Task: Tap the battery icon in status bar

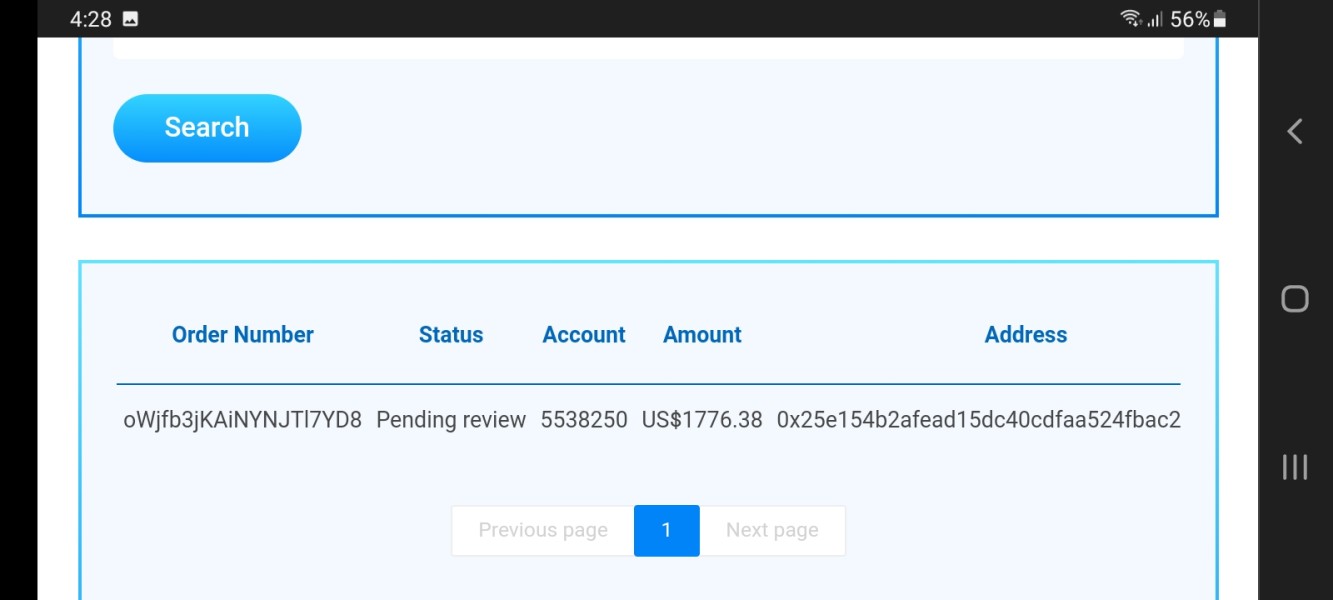Action: [x=1220, y=19]
